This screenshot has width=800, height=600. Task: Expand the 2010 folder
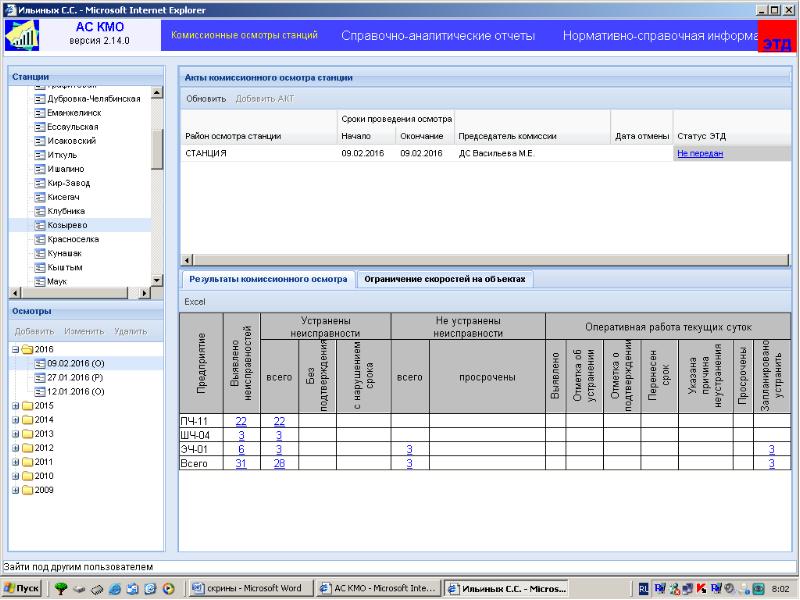pos(15,476)
